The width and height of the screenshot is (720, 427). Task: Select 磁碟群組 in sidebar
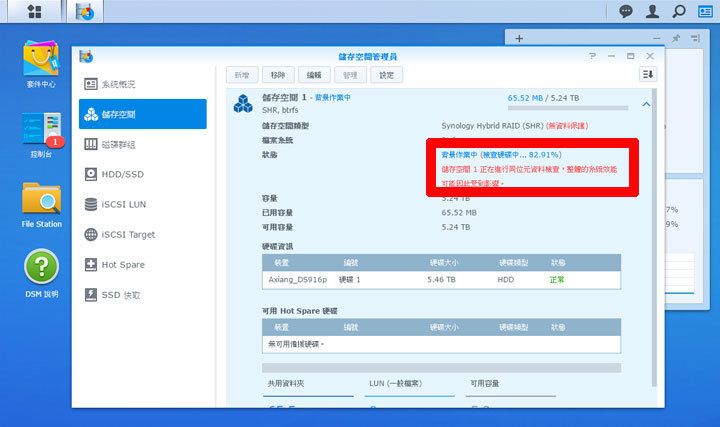pos(143,144)
